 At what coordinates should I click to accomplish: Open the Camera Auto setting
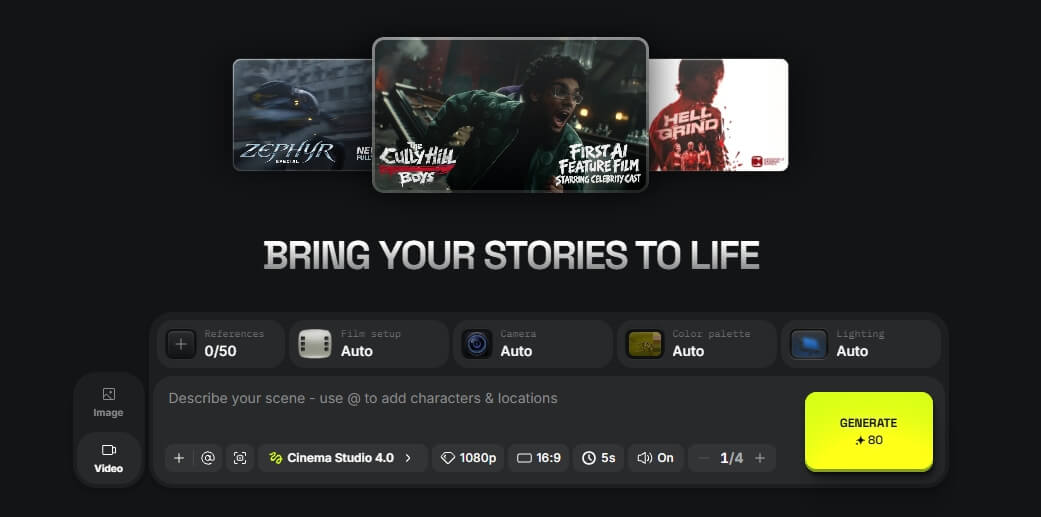pyautogui.click(x=532, y=344)
